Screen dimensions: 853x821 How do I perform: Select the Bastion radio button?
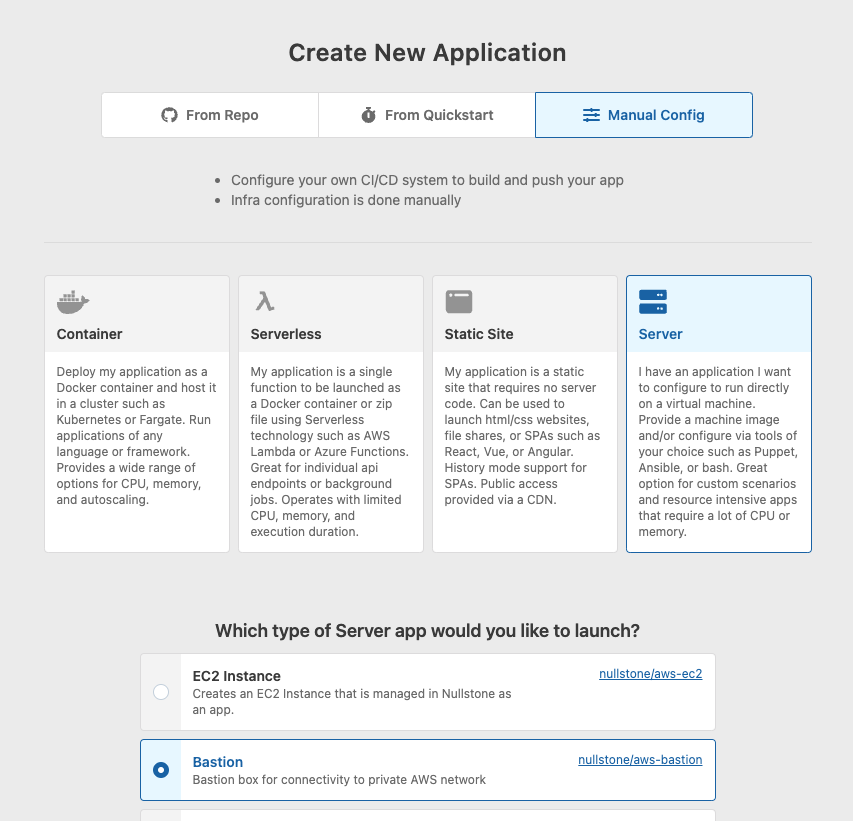coord(161,770)
